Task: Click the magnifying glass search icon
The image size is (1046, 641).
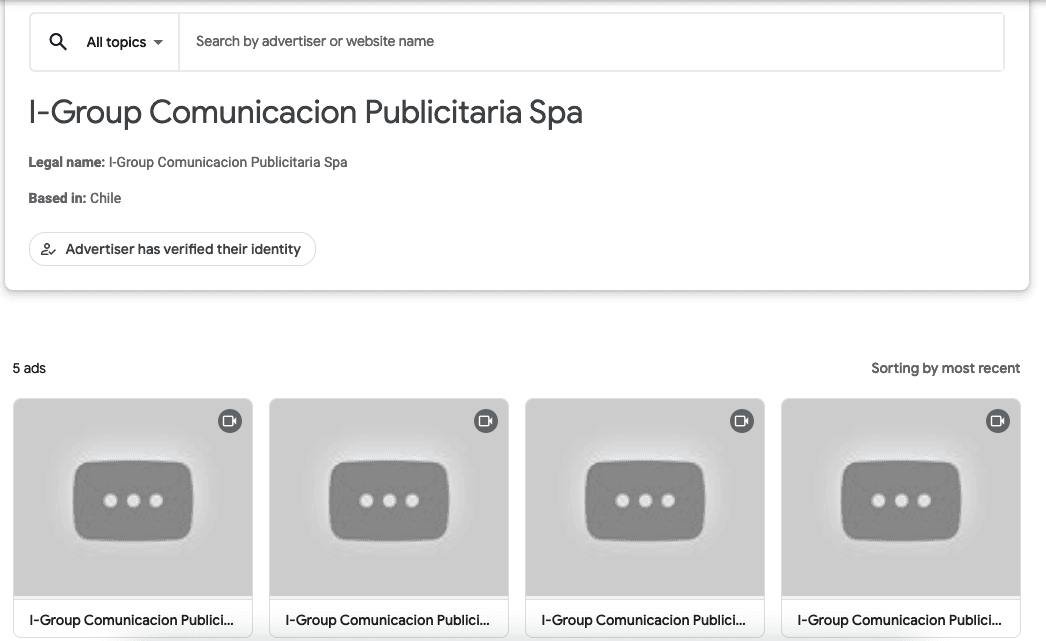Action: coord(58,42)
